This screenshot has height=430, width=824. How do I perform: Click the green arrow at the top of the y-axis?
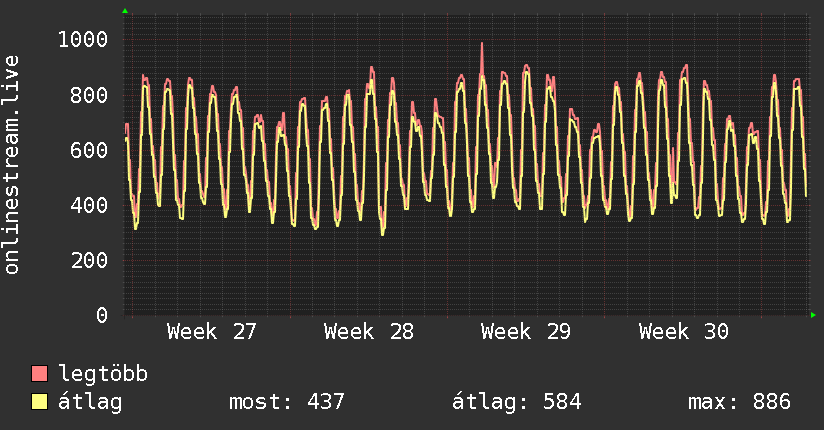pyautogui.click(x=125, y=11)
